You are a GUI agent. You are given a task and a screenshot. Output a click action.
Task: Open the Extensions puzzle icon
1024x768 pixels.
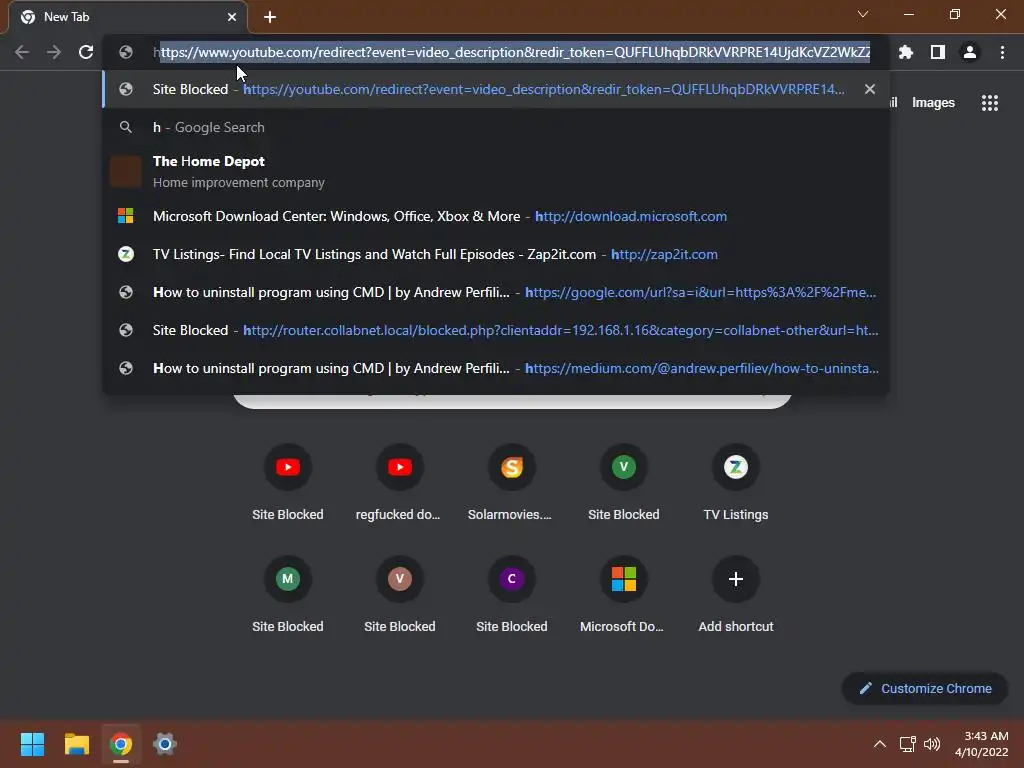click(905, 52)
